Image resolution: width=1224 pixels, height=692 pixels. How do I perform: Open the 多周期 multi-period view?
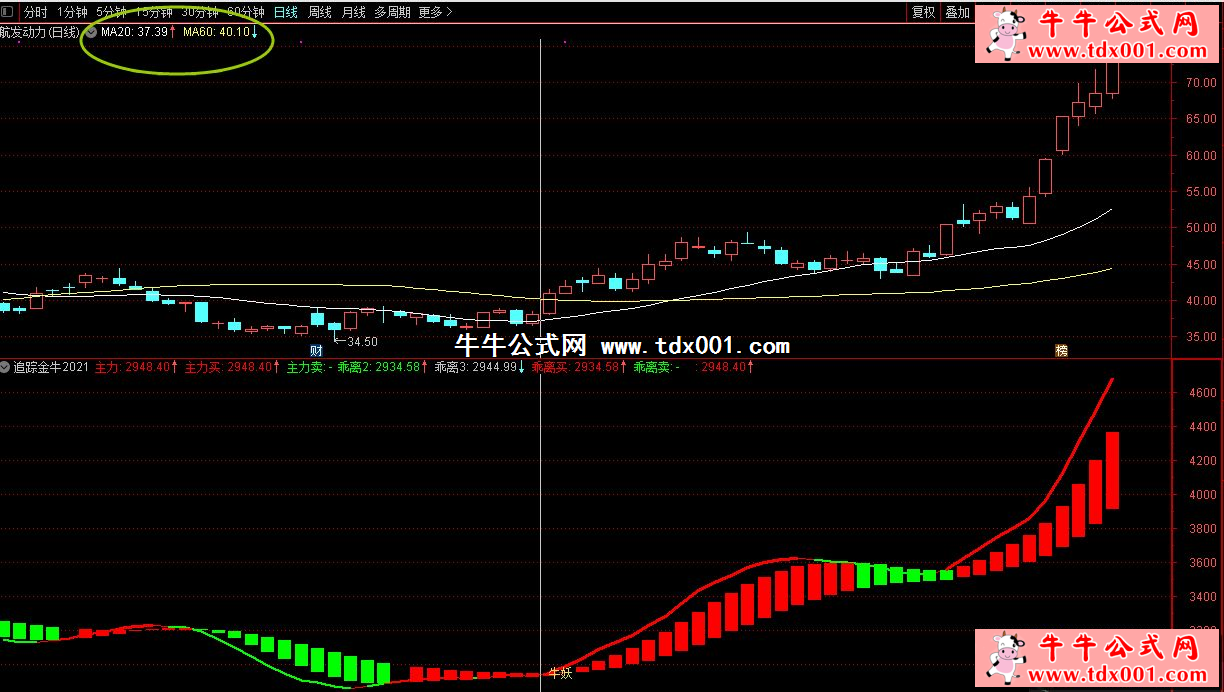393,12
